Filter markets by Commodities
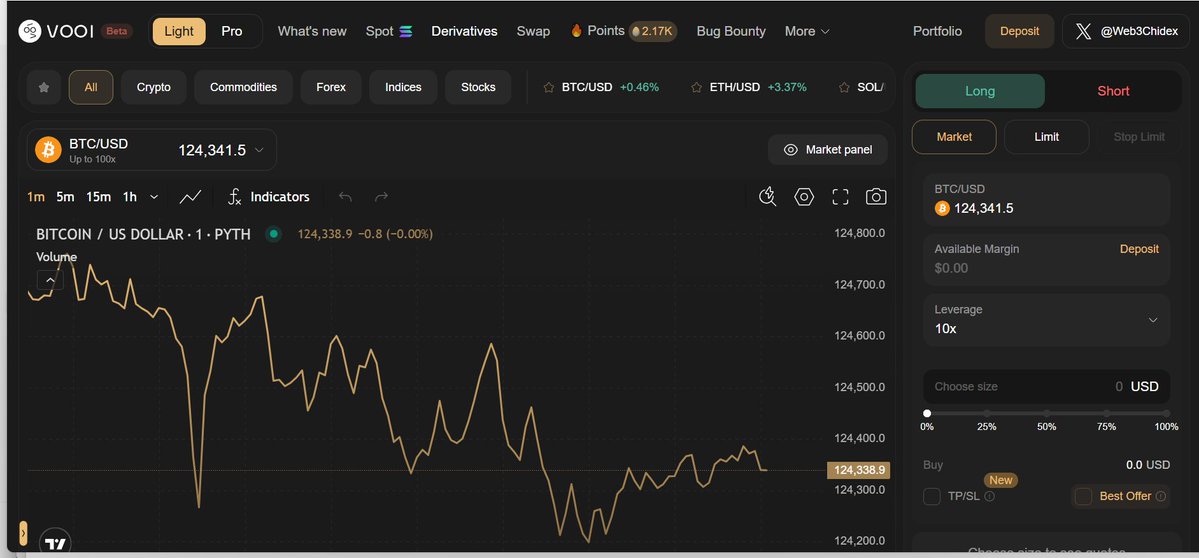The width and height of the screenshot is (1199, 558). click(x=243, y=87)
